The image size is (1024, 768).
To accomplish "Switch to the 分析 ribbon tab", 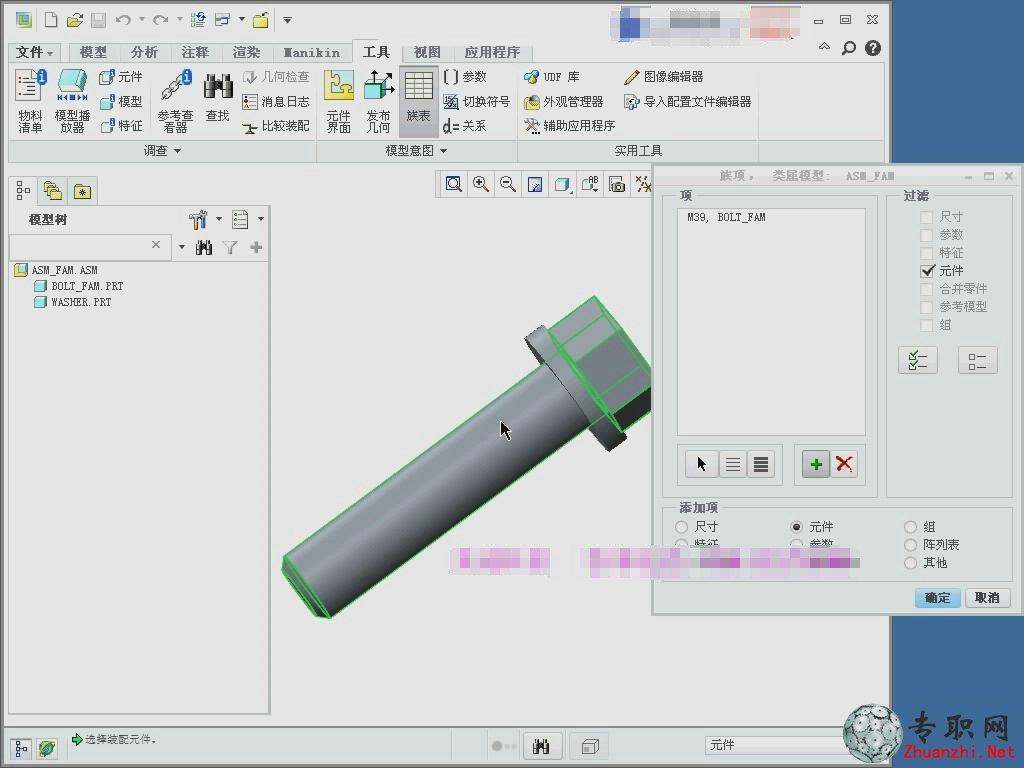I will pyautogui.click(x=144, y=52).
